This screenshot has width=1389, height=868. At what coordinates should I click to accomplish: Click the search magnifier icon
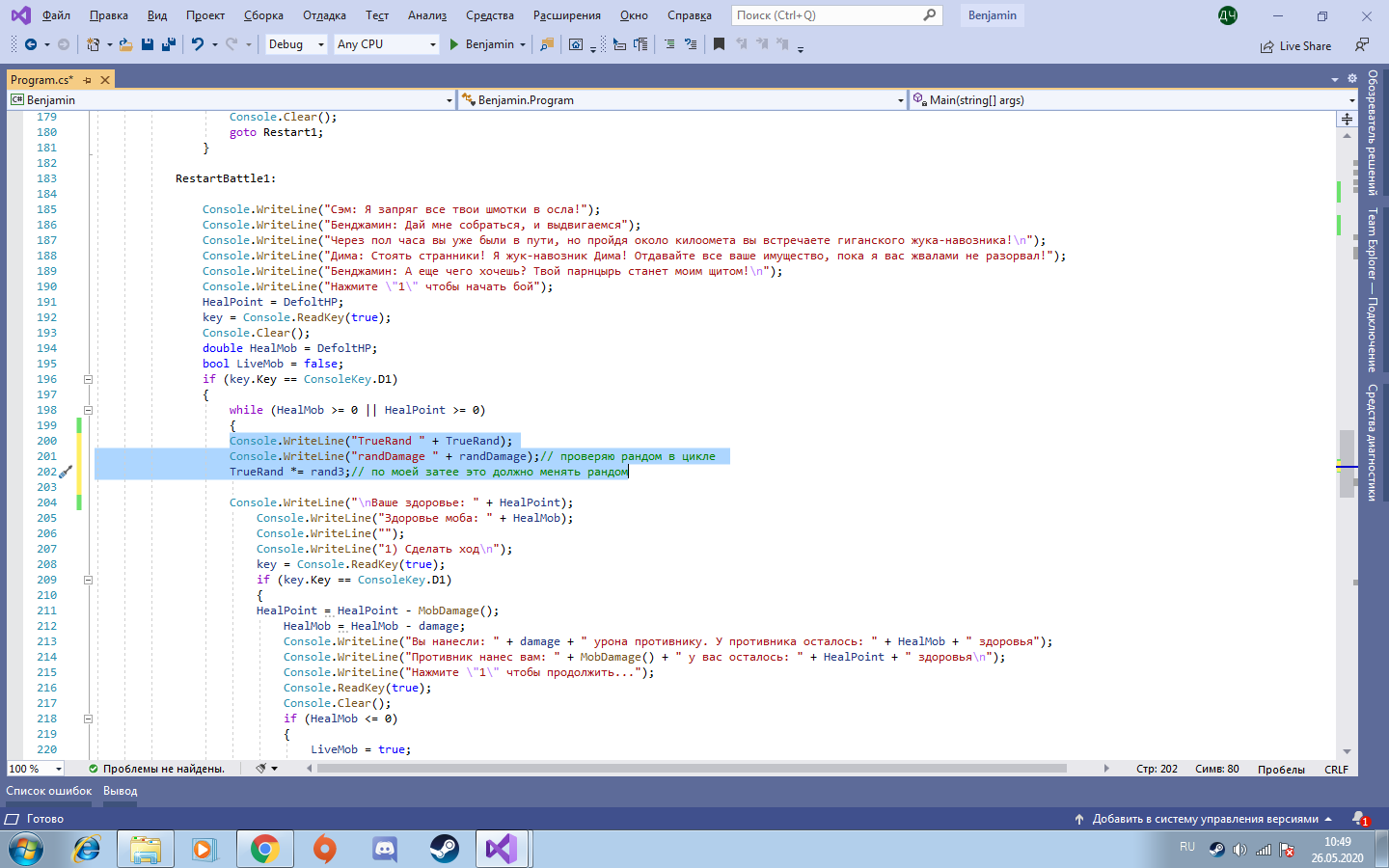coord(929,15)
